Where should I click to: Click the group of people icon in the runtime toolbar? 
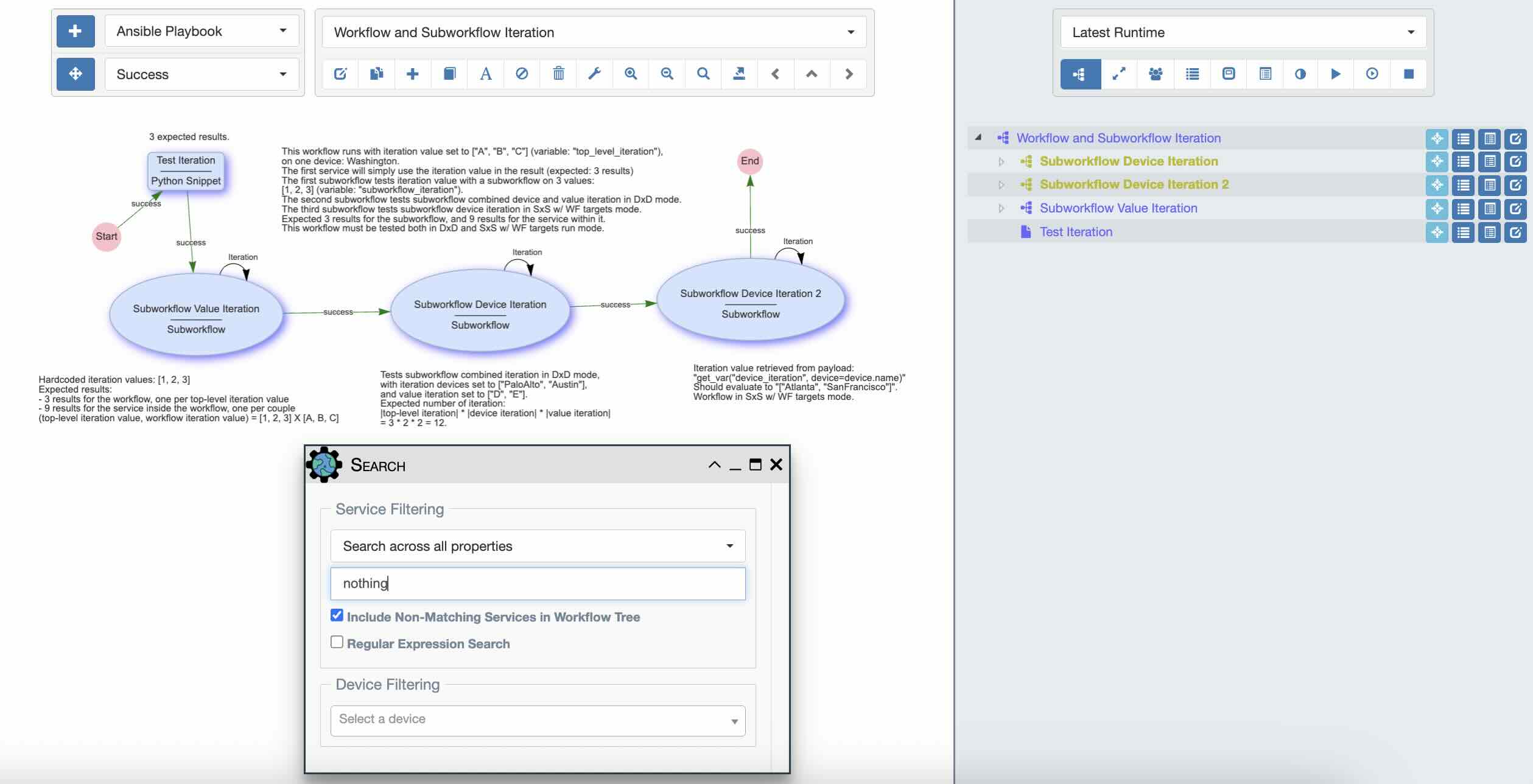1156,74
